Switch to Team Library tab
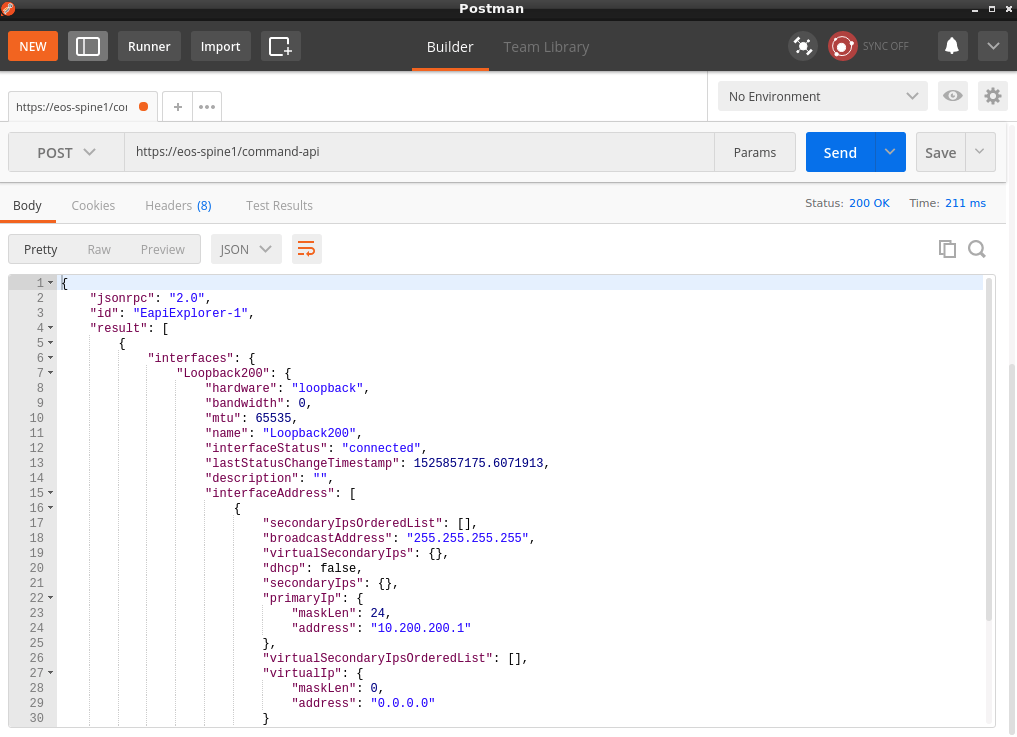The width and height of the screenshot is (1017, 737). click(x=546, y=47)
